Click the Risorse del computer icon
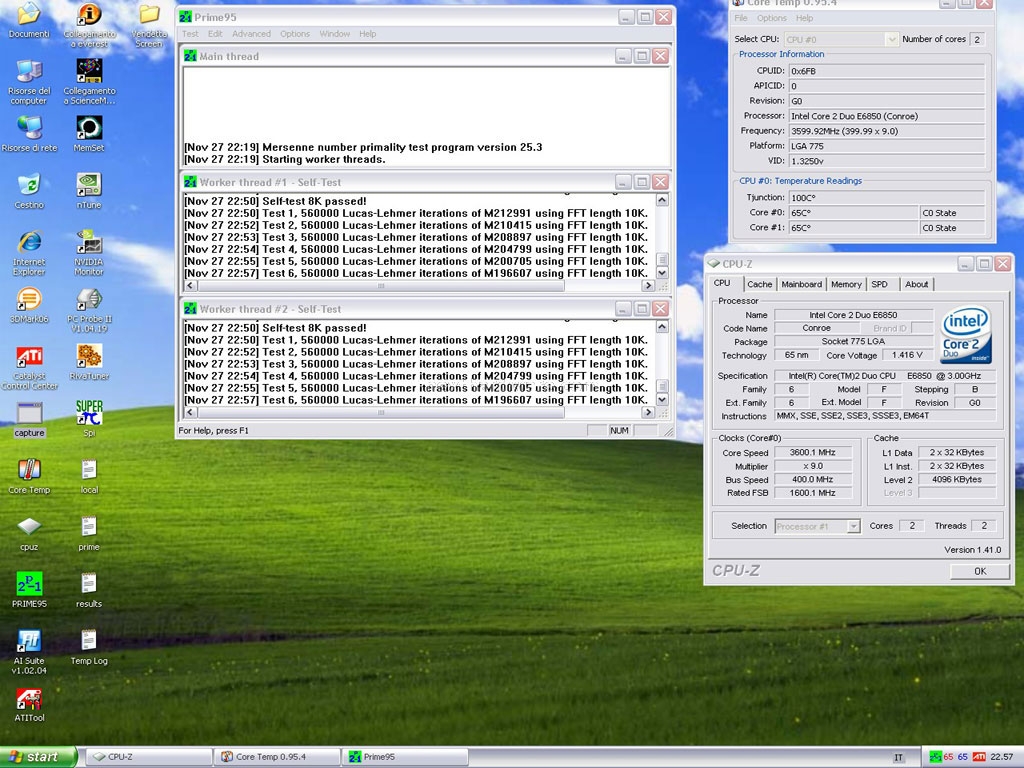Screen dimensions: 1024x768 click(x=29, y=82)
